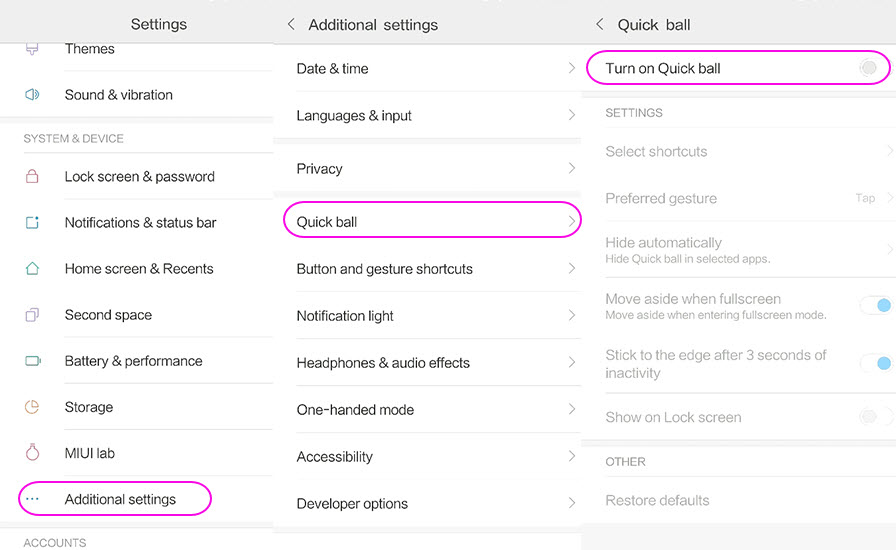
Task: Click the Storage pie chart icon
Action: 32,407
